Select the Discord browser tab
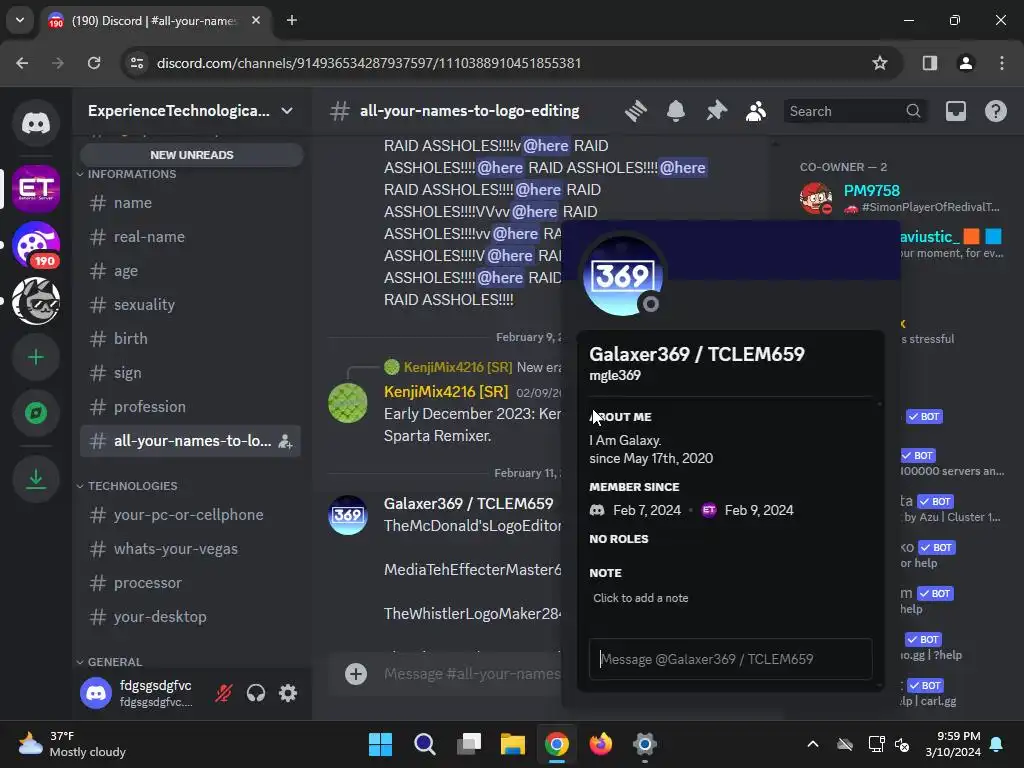 156,20
